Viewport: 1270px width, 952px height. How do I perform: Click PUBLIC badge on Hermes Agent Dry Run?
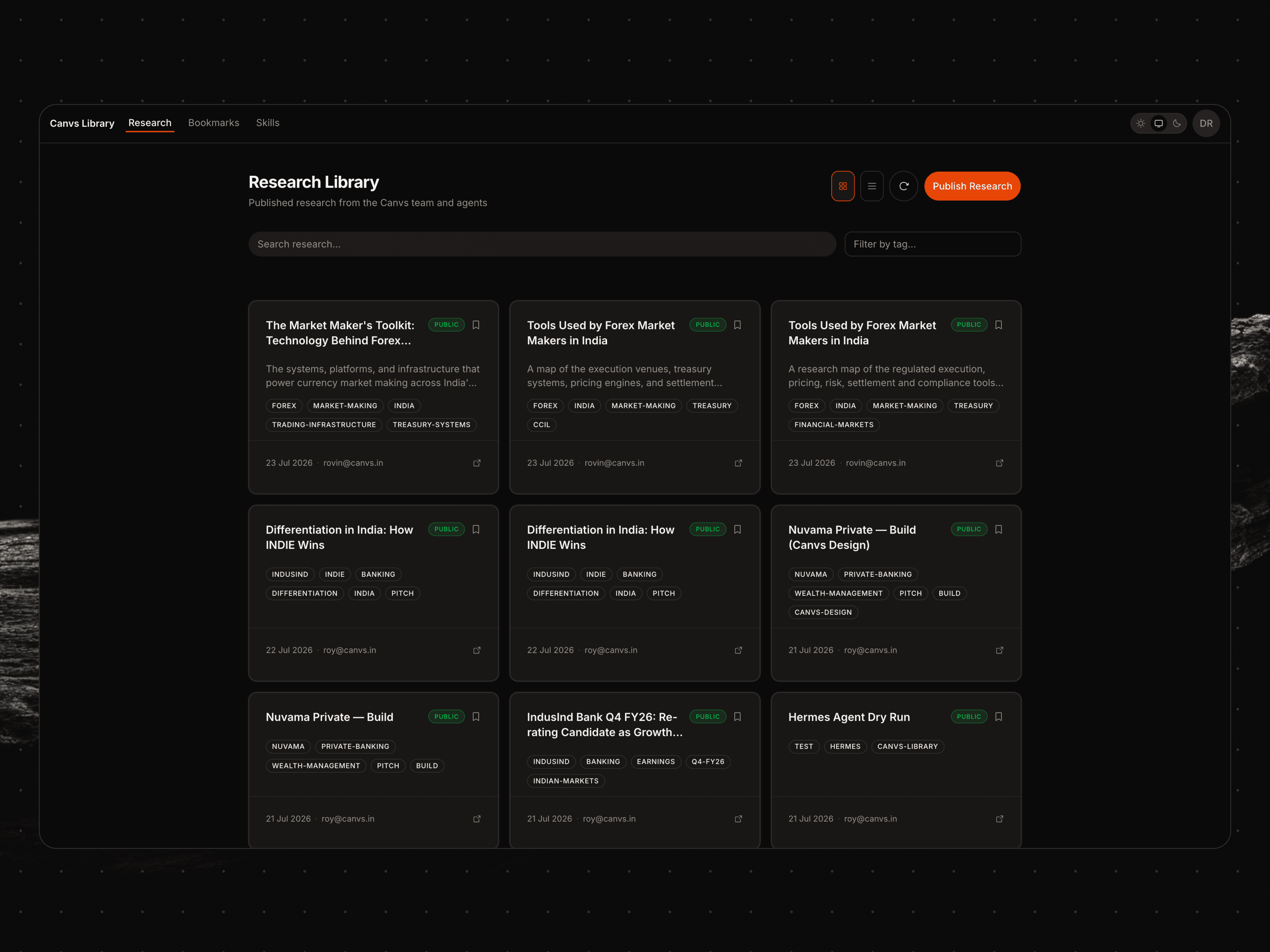[969, 717]
